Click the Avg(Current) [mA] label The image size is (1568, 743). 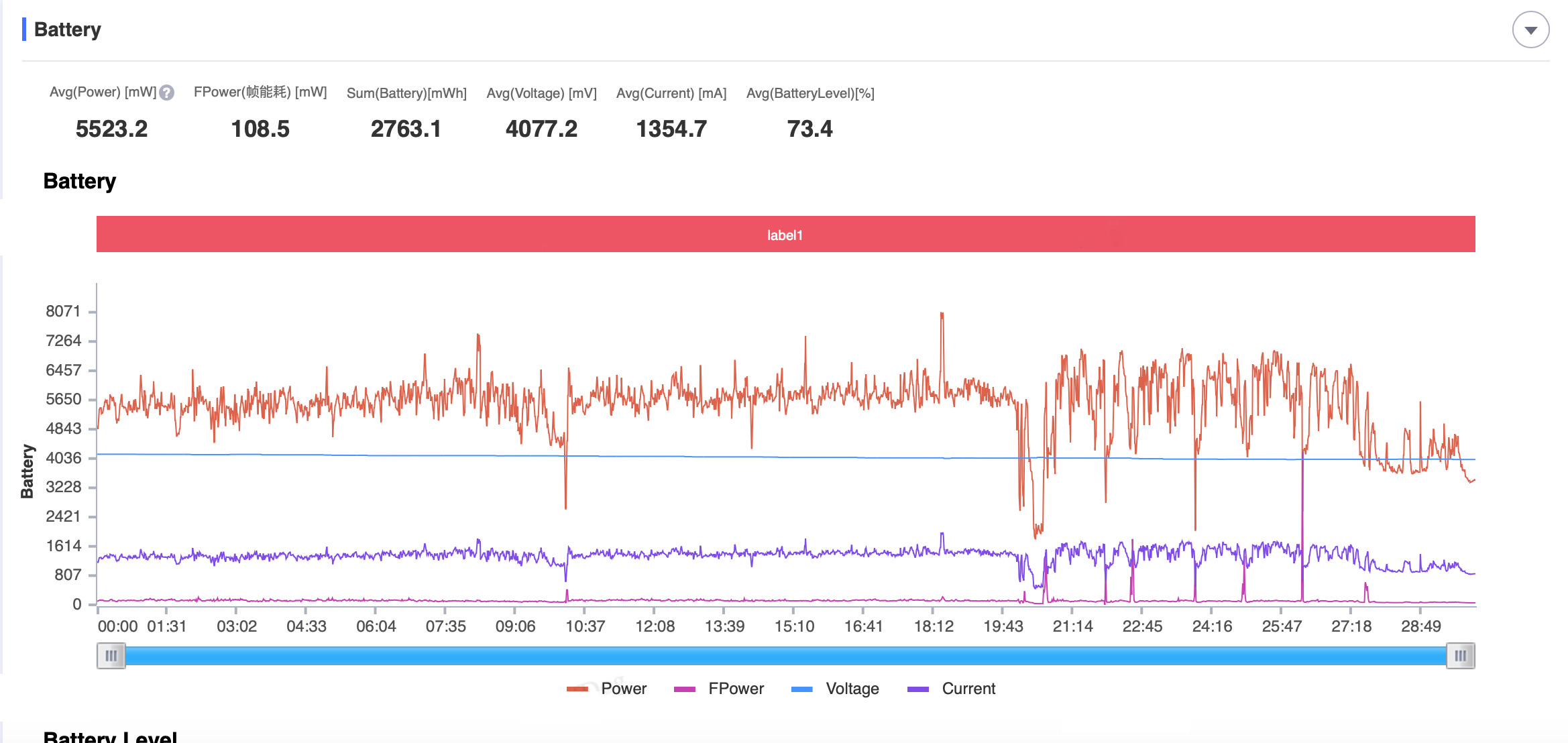[671, 93]
